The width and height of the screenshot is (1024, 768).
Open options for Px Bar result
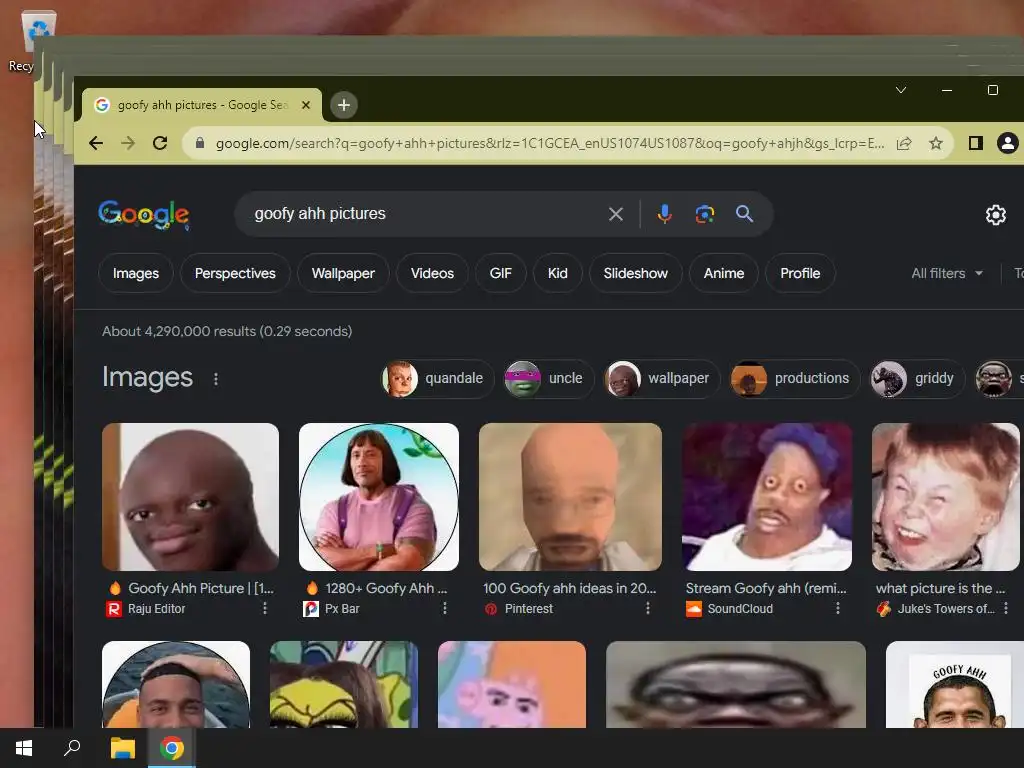coord(445,609)
